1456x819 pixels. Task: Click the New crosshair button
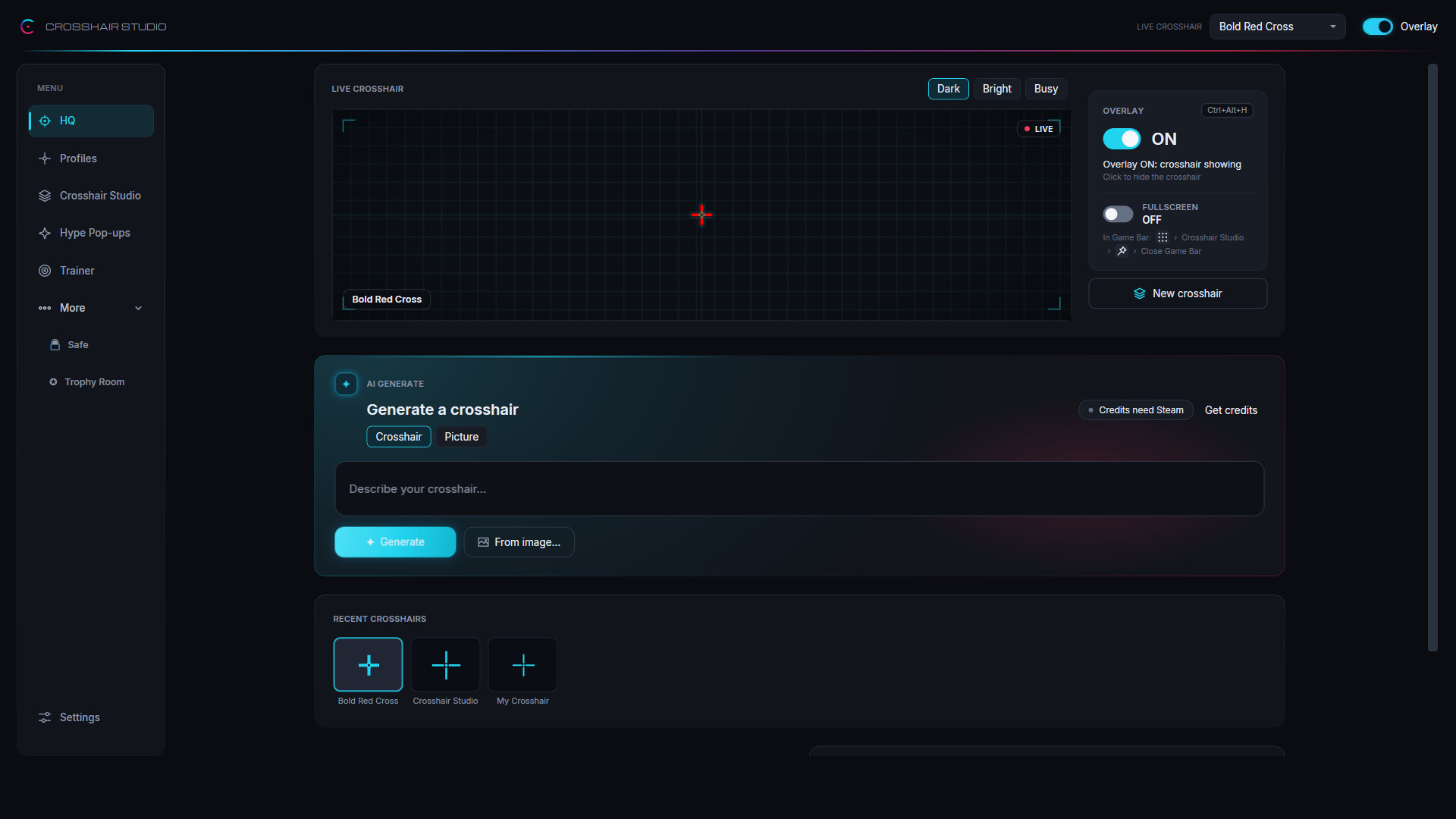tap(1178, 293)
